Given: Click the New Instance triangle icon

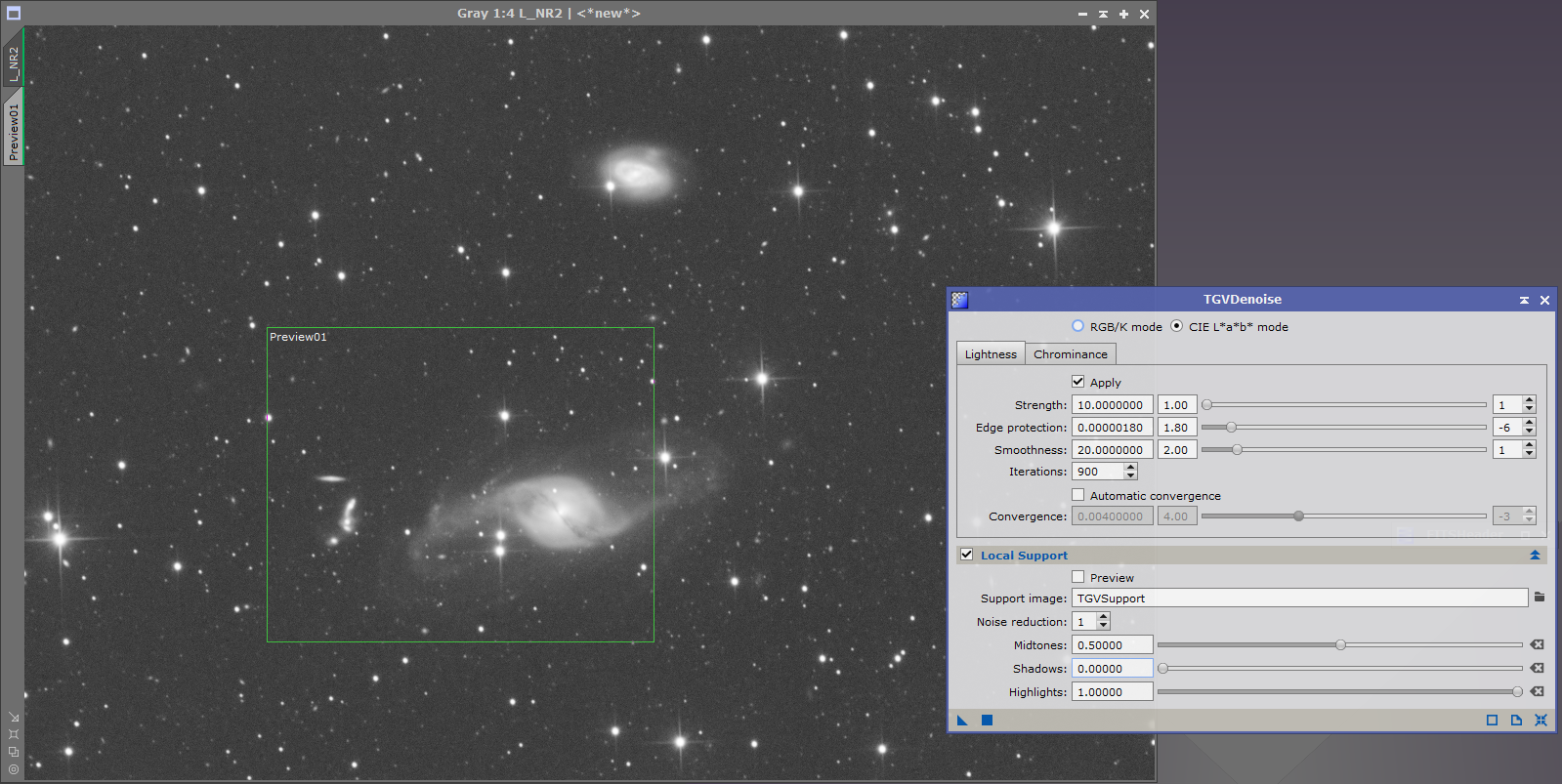Looking at the screenshot, I should coord(962,721).
